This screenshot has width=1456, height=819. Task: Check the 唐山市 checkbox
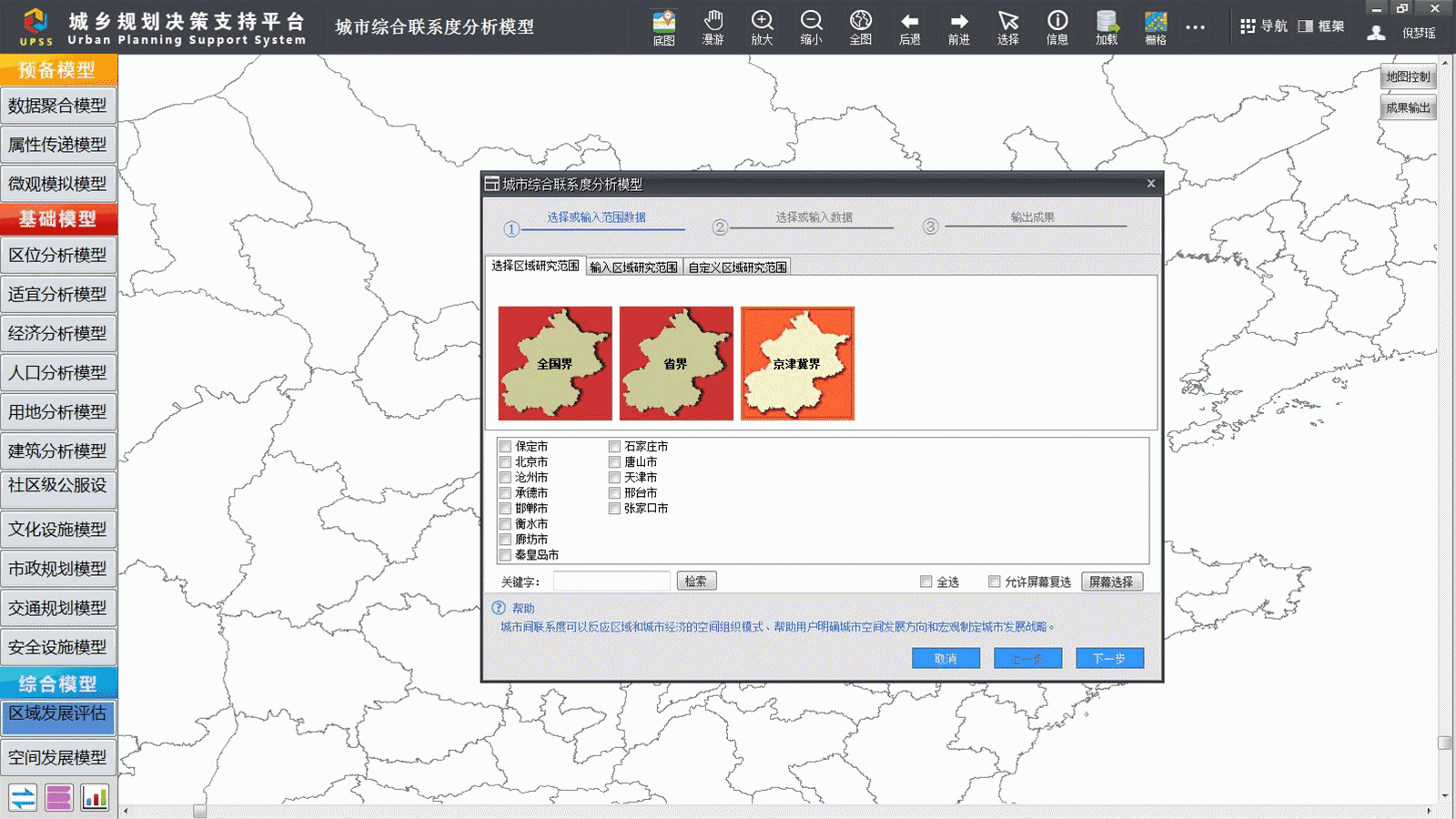pos(614,462)
